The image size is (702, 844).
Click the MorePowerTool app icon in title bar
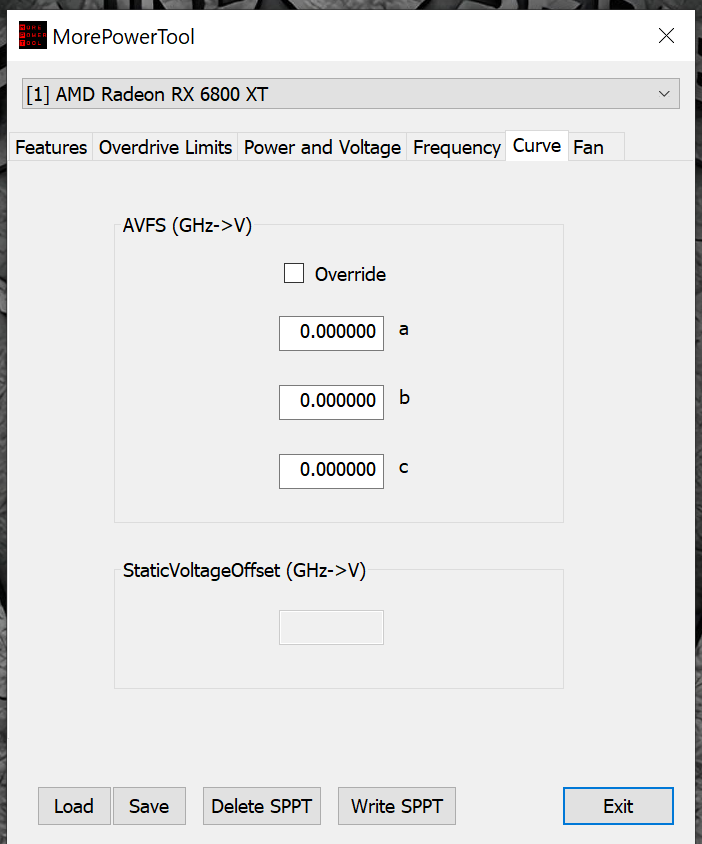33,36
